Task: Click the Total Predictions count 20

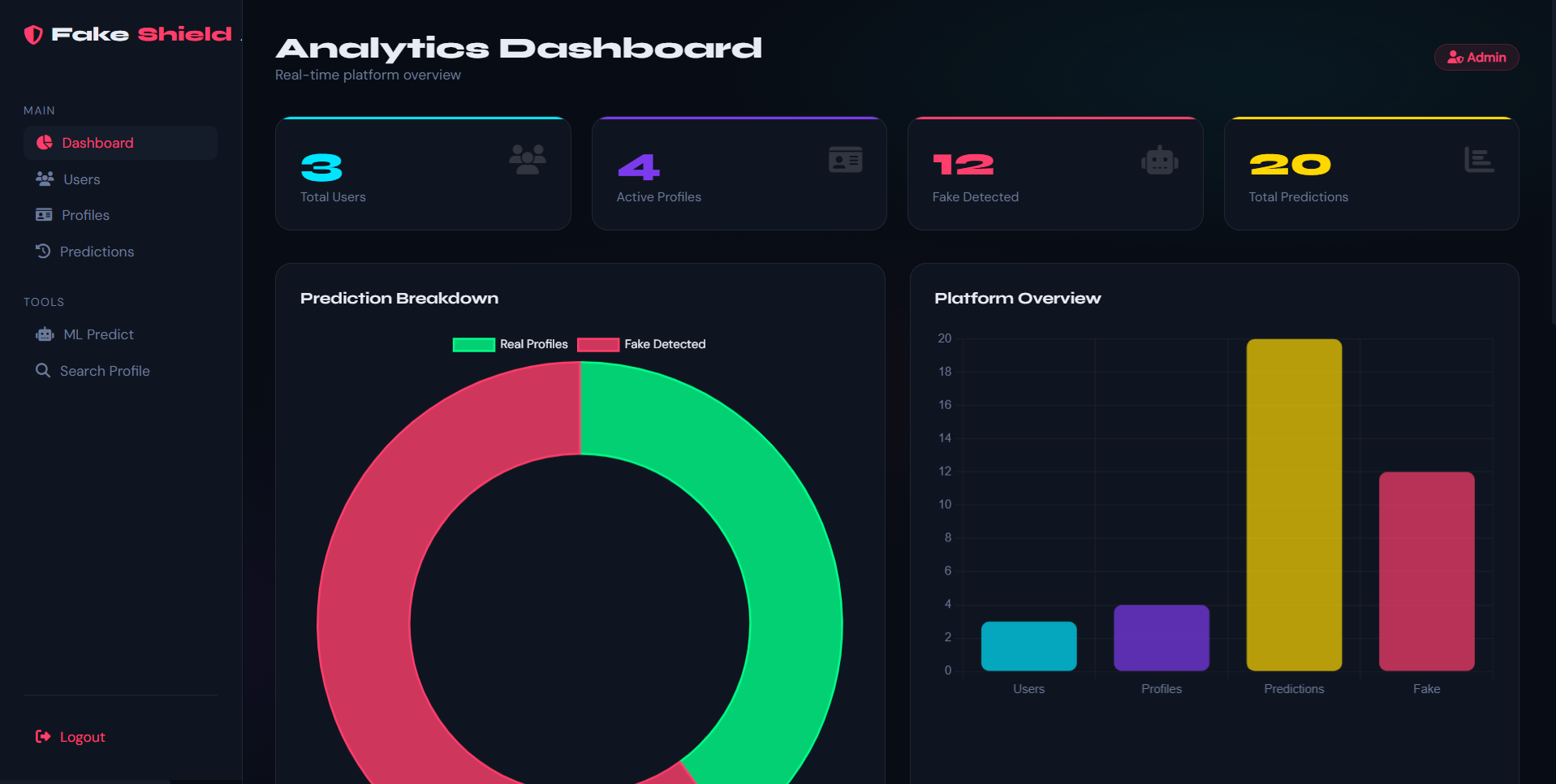Action: (1291, 165)
